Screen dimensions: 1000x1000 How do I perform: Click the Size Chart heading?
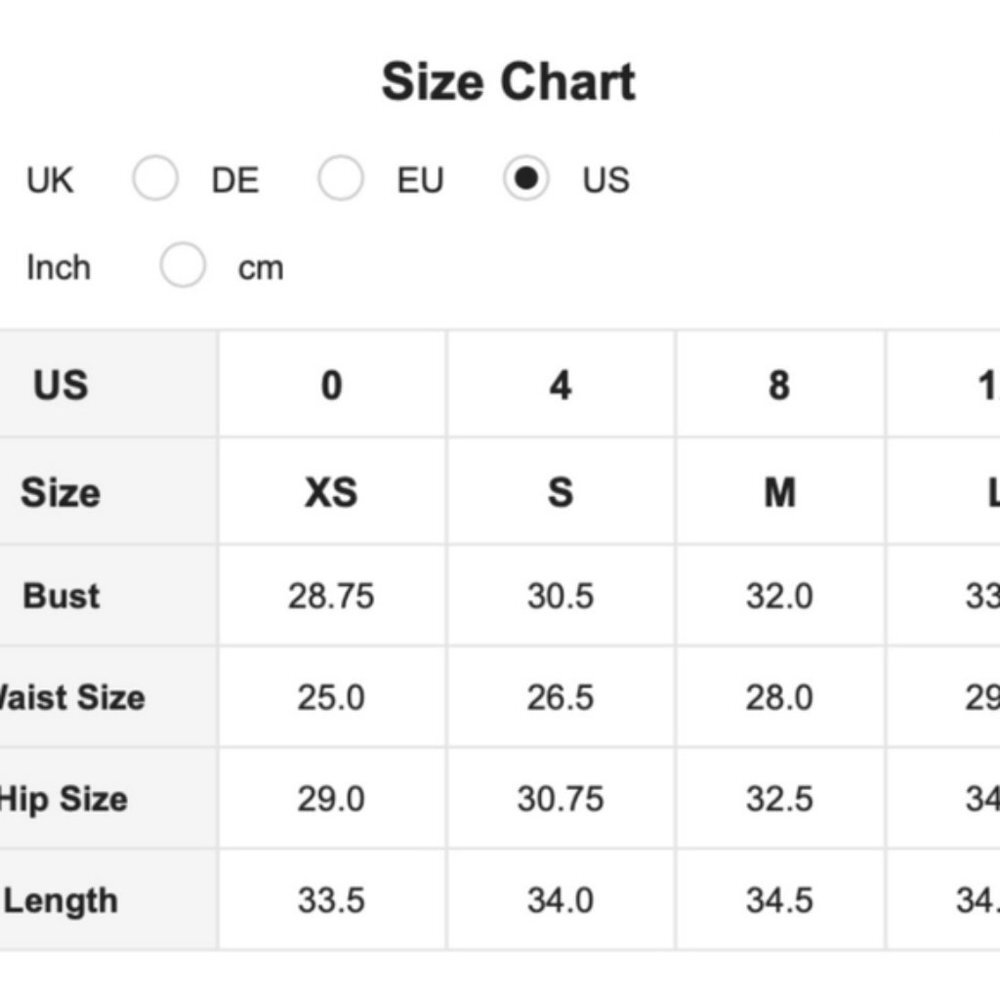pos(508,82)
